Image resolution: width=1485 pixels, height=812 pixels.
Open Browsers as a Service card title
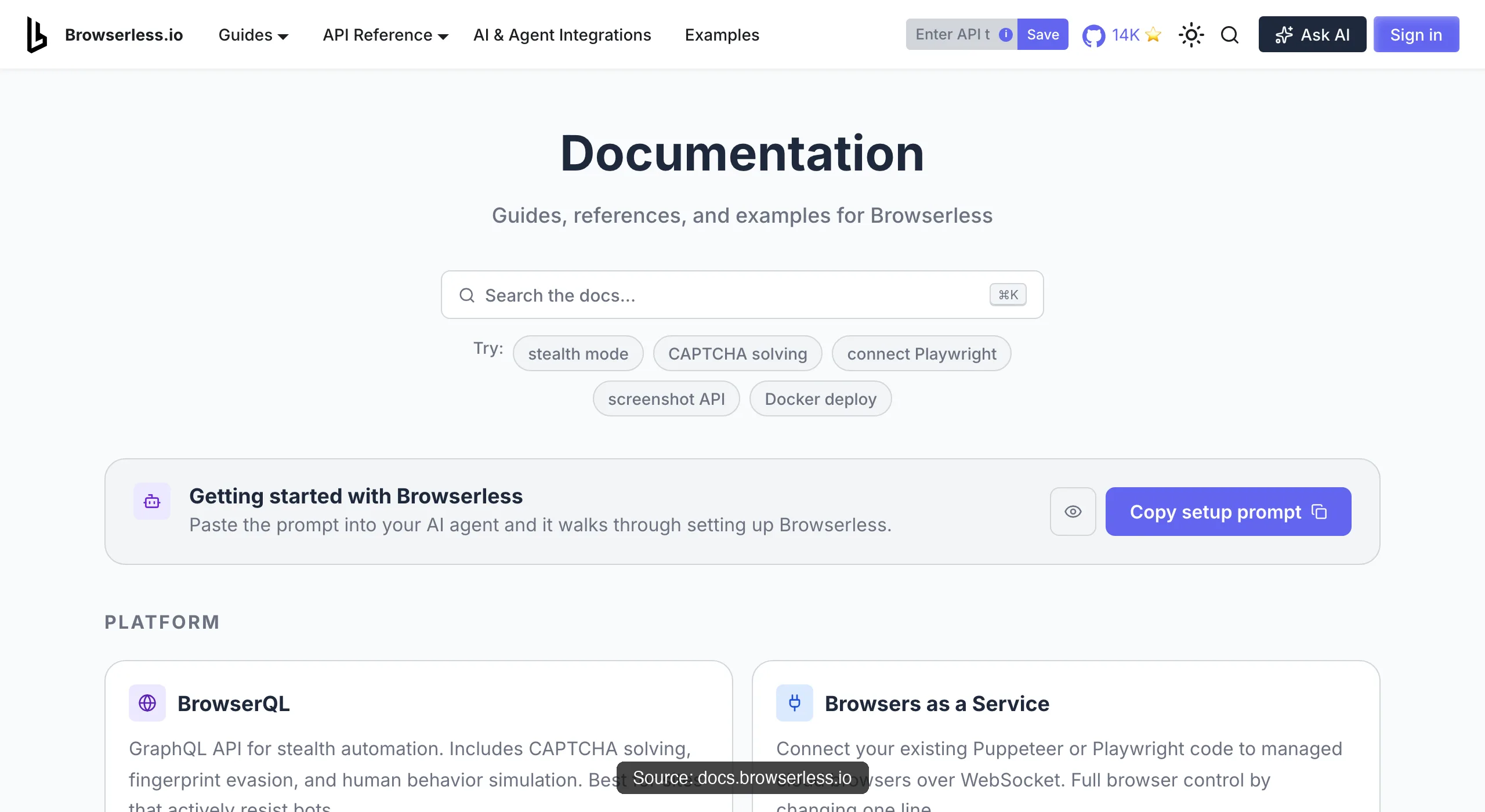point(937,704)
